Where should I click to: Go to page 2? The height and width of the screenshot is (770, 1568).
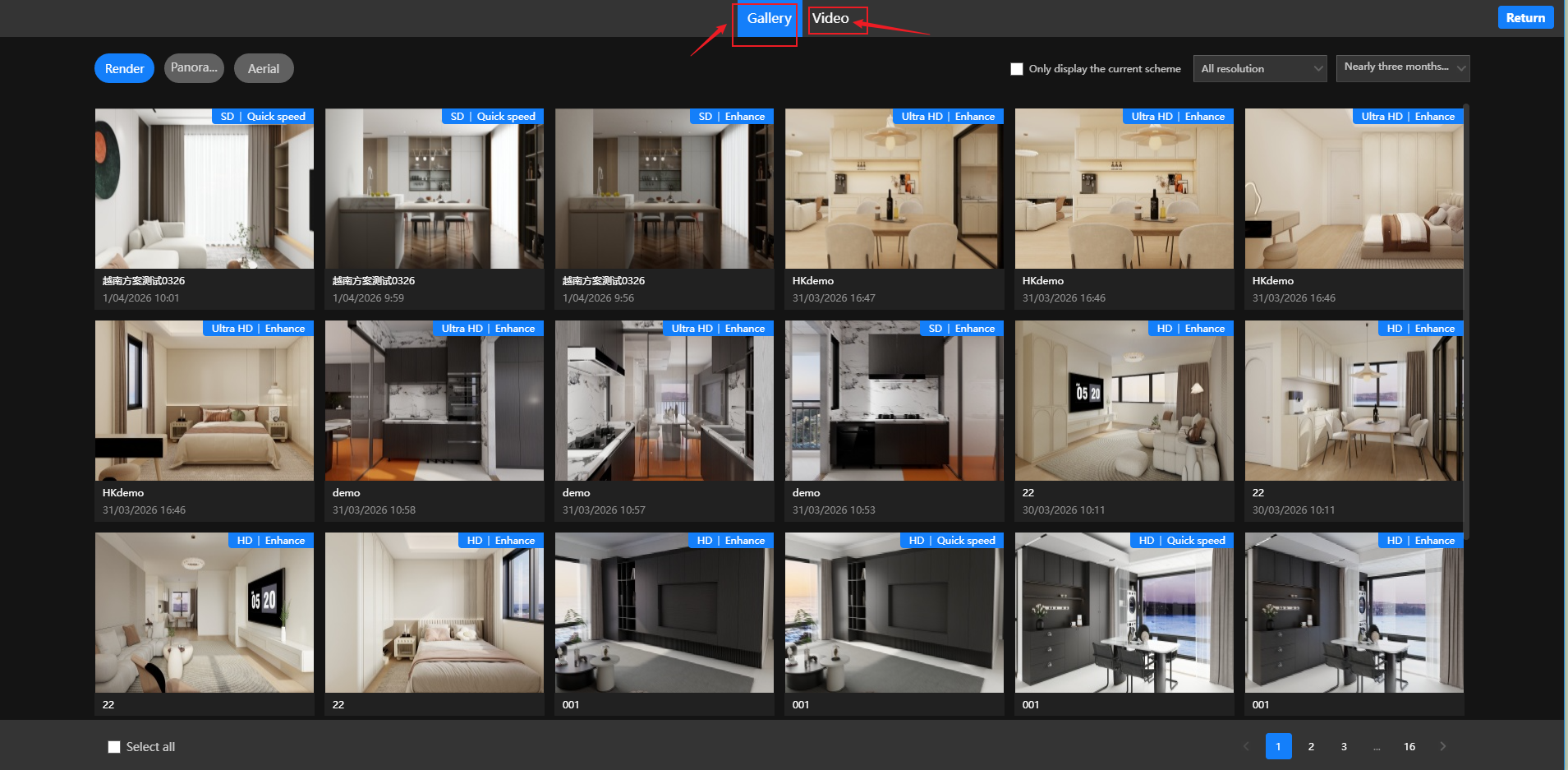[1311, 746]
